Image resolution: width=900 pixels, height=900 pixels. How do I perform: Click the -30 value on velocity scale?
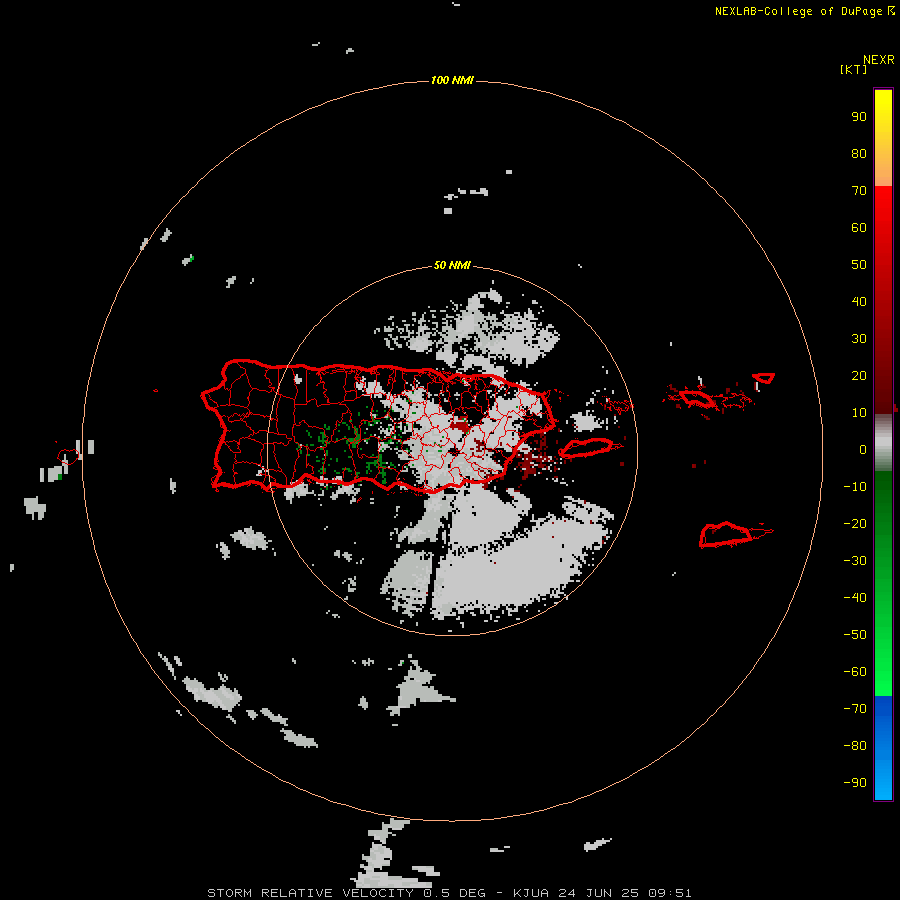[855, 561]
